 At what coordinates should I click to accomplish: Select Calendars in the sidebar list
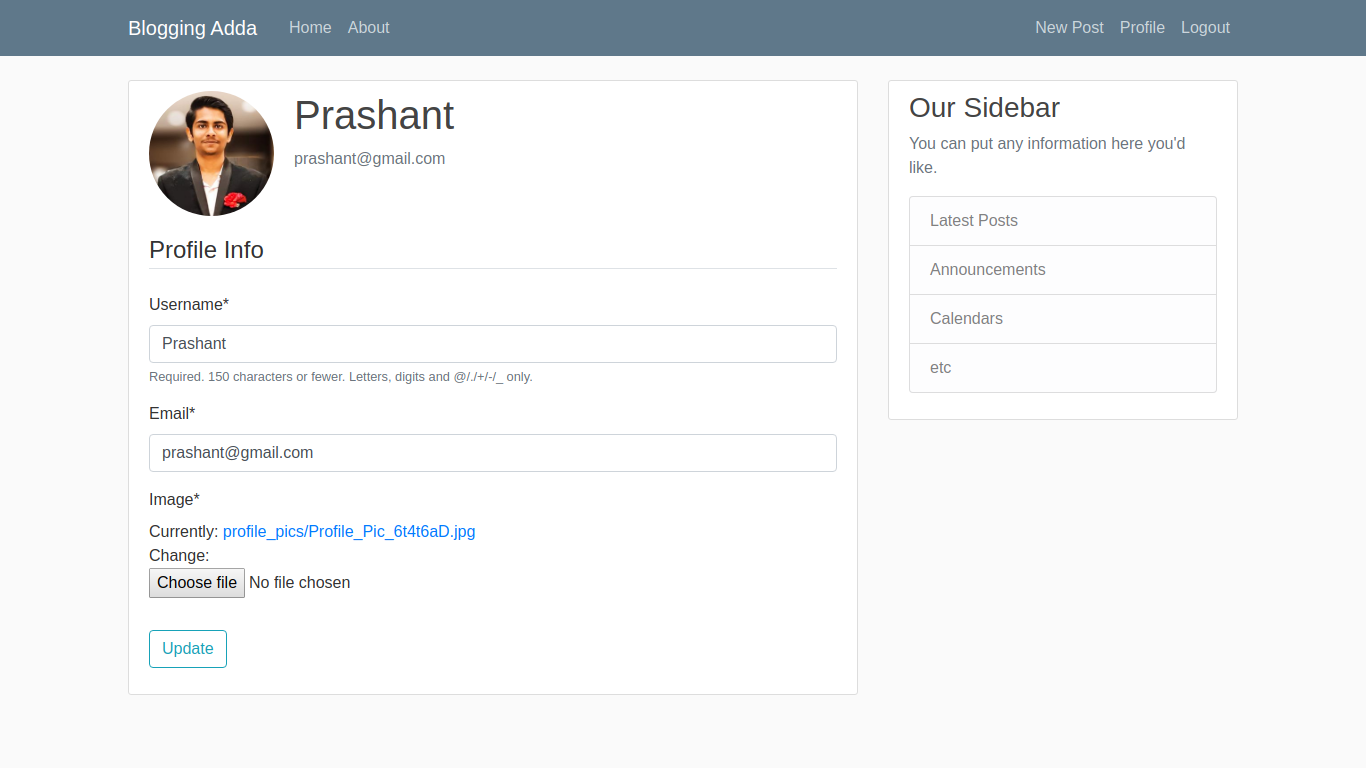pos(966,319)
